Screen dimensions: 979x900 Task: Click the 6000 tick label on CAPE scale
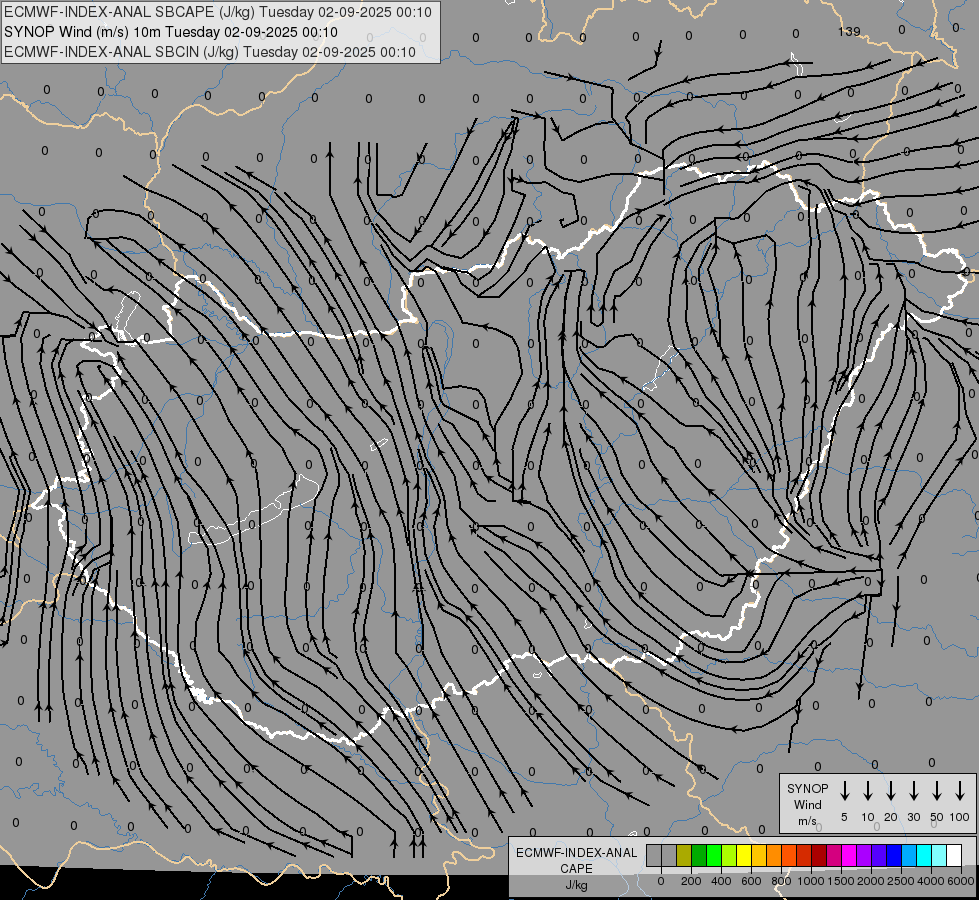click(961, 881)
